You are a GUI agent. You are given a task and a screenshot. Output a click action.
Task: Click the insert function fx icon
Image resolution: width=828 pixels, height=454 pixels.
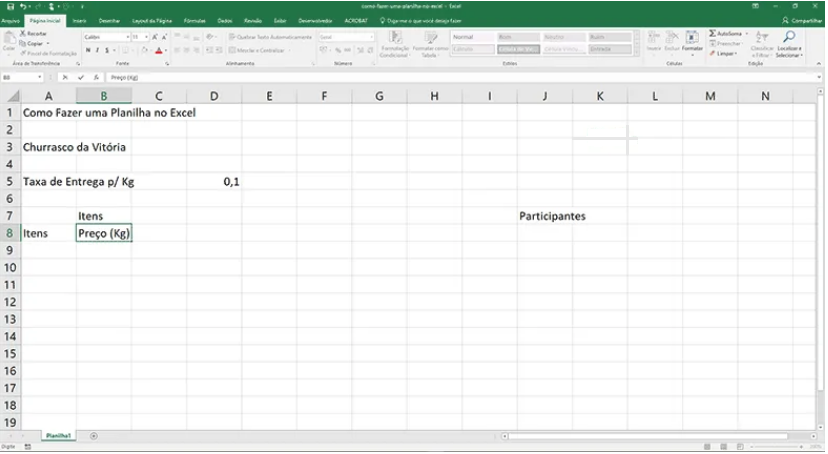point(95,77)
